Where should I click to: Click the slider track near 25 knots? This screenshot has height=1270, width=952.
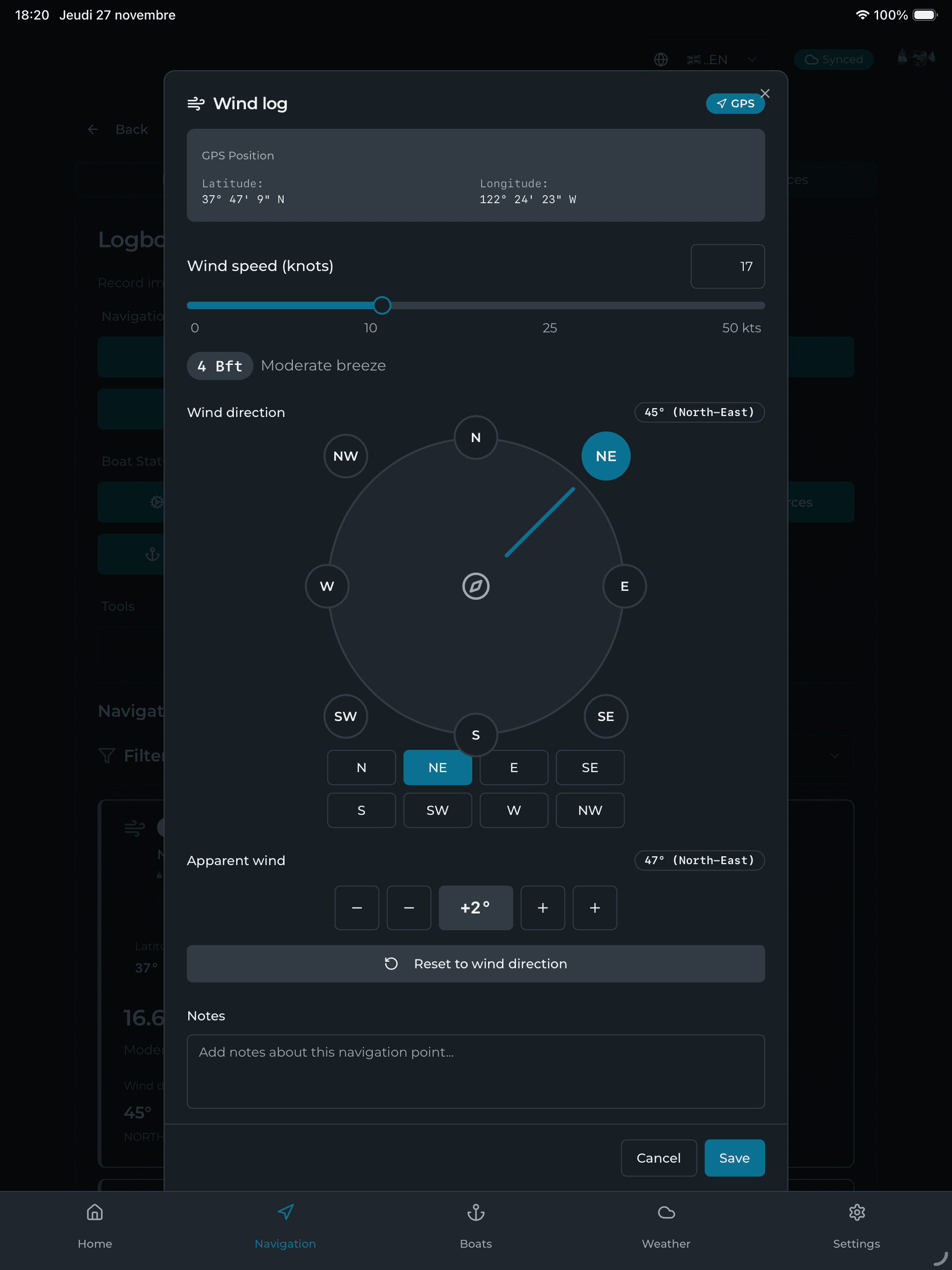coord(549,305)
